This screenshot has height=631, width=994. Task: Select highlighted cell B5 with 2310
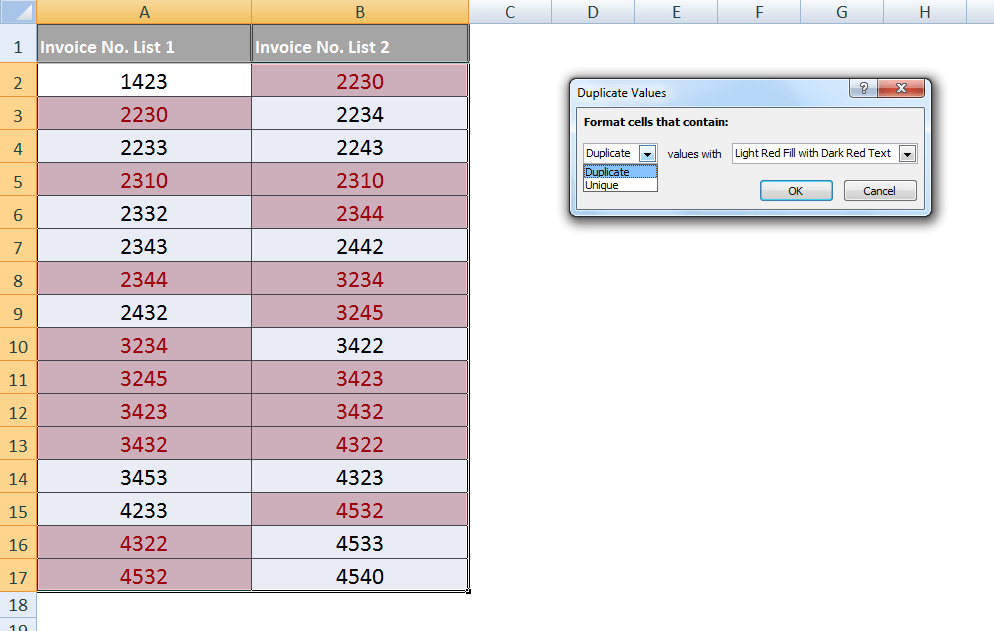[x=360, y=179]
